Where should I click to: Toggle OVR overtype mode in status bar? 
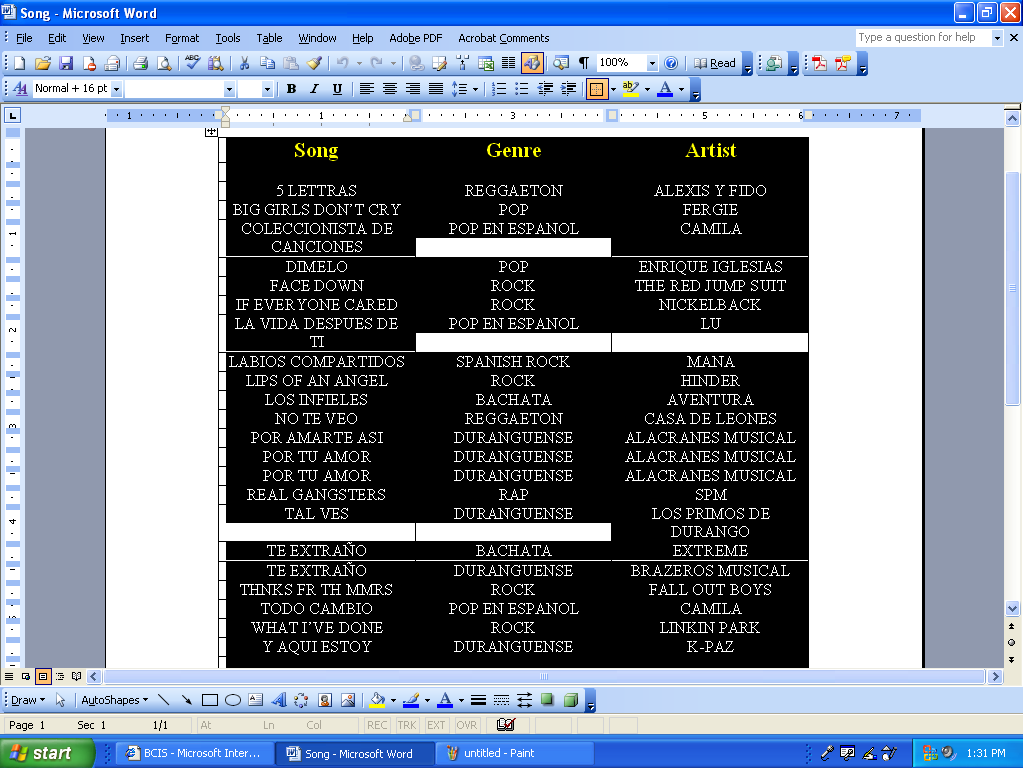click(x=466, y=725)
